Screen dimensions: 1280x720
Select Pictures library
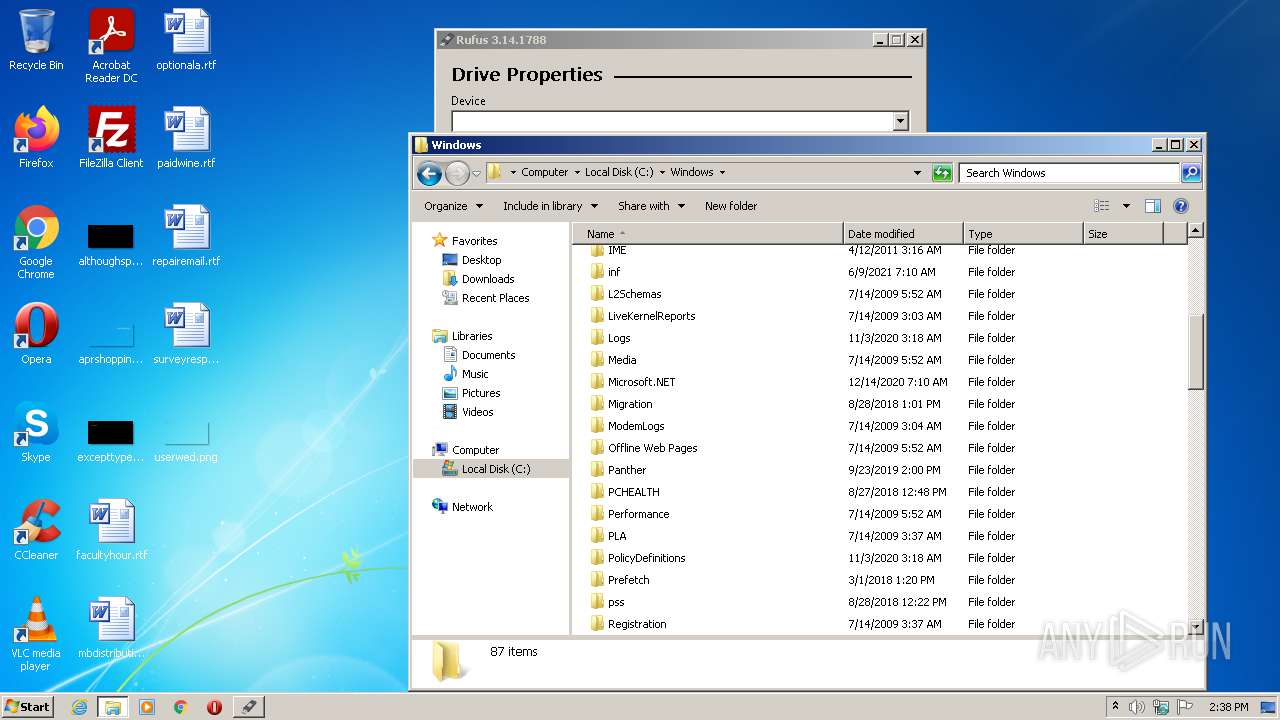tap(481, 393)
